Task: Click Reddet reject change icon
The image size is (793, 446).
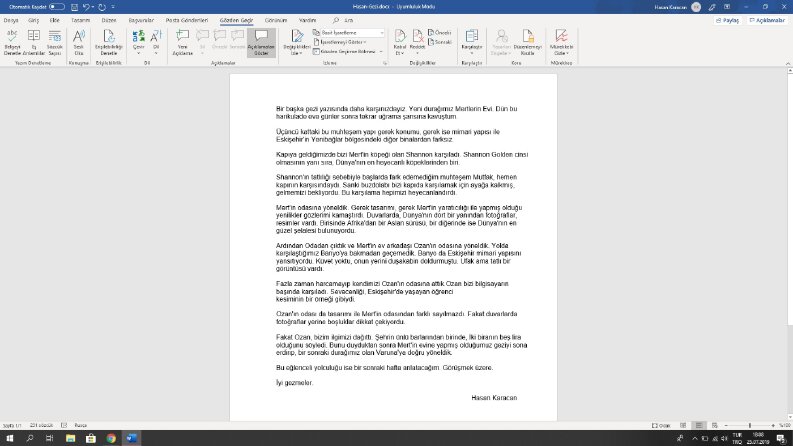Action: (x=417, y=42)
